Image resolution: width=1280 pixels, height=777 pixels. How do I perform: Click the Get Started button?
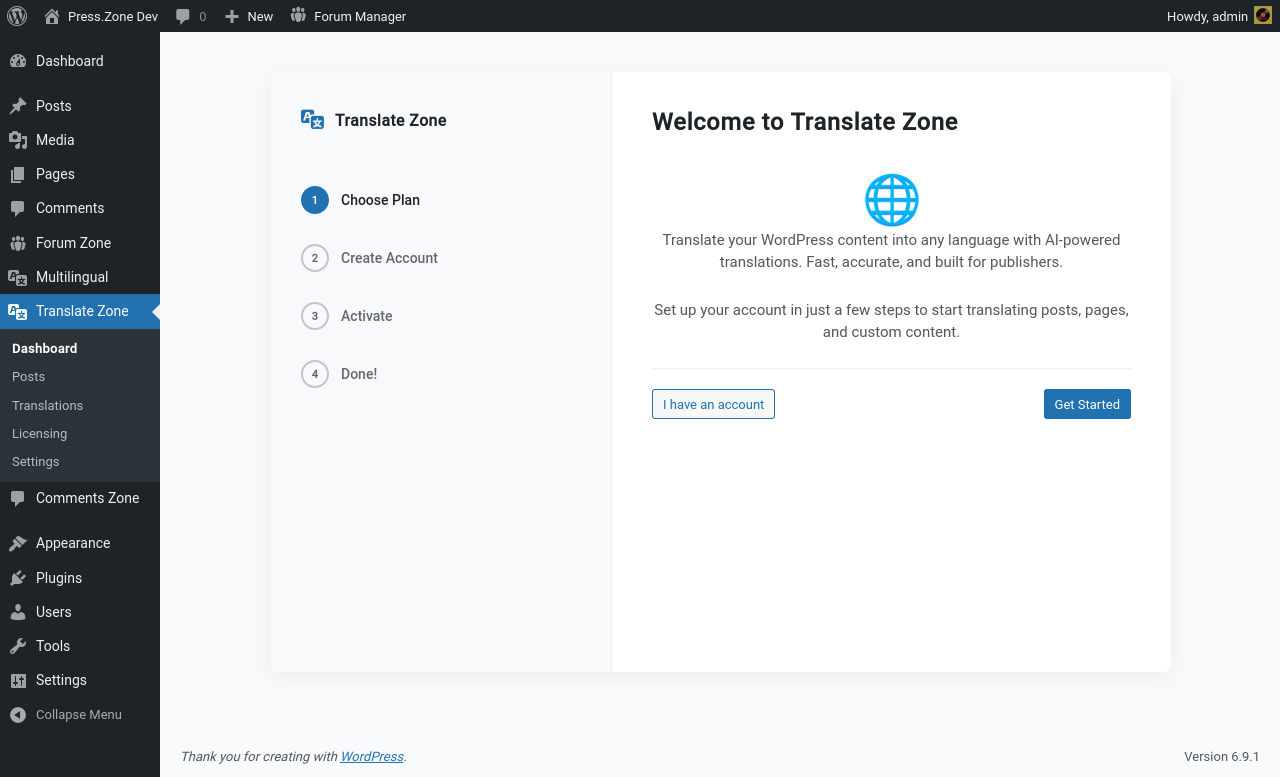coord(1087,404)
